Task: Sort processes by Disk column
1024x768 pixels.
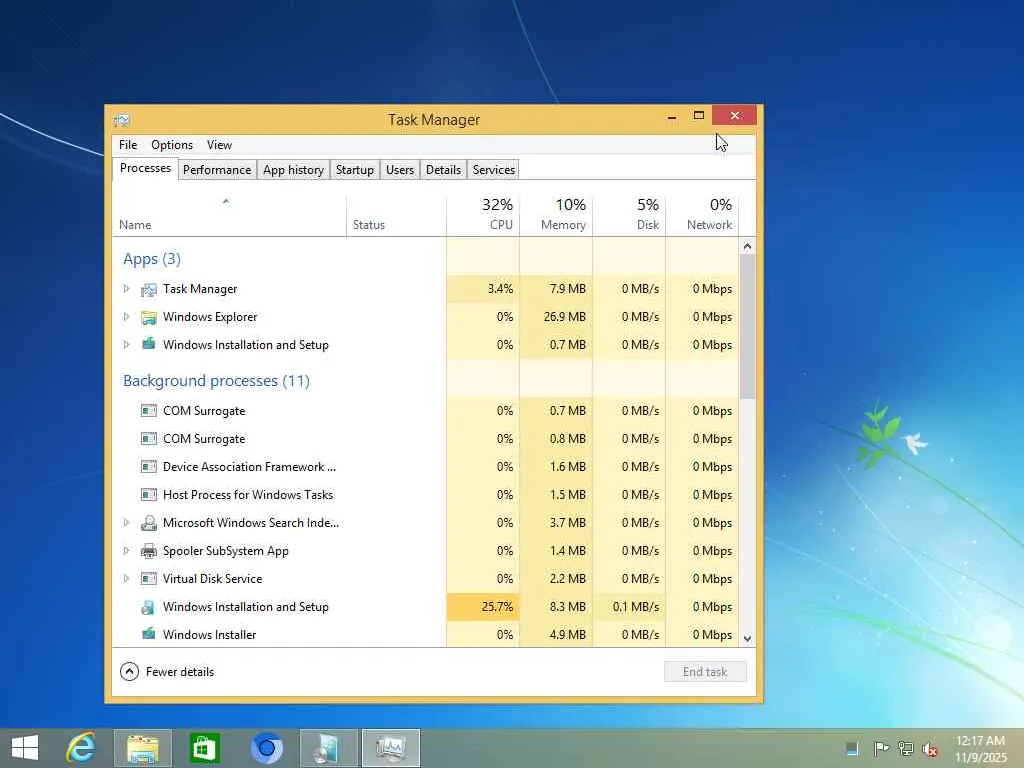Action: point(629,216)
